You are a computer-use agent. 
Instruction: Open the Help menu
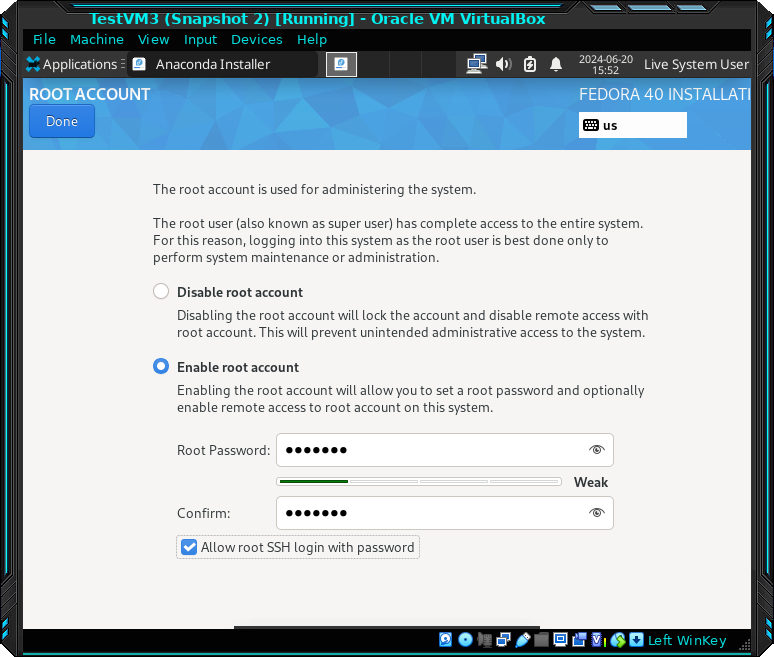point(312,39)
